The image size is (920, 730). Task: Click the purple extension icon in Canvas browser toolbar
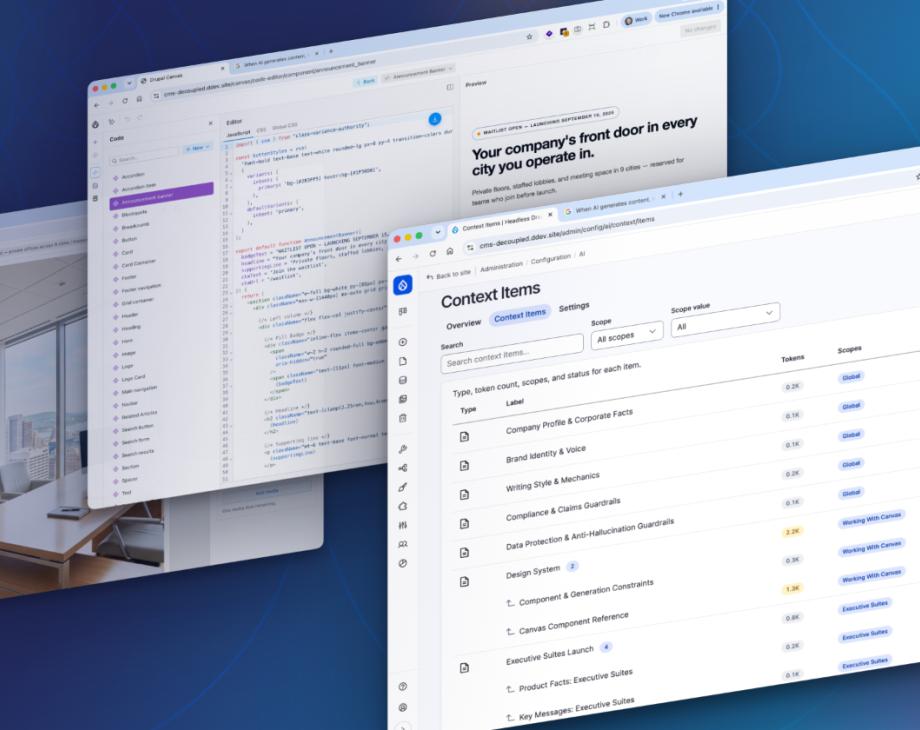click(x=549, y=33)
